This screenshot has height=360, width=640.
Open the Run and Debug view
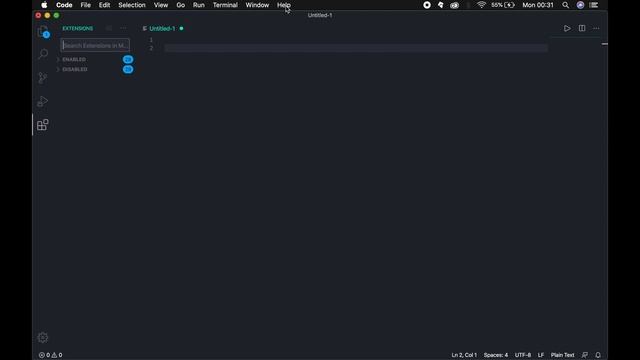(x=42, y=101)
